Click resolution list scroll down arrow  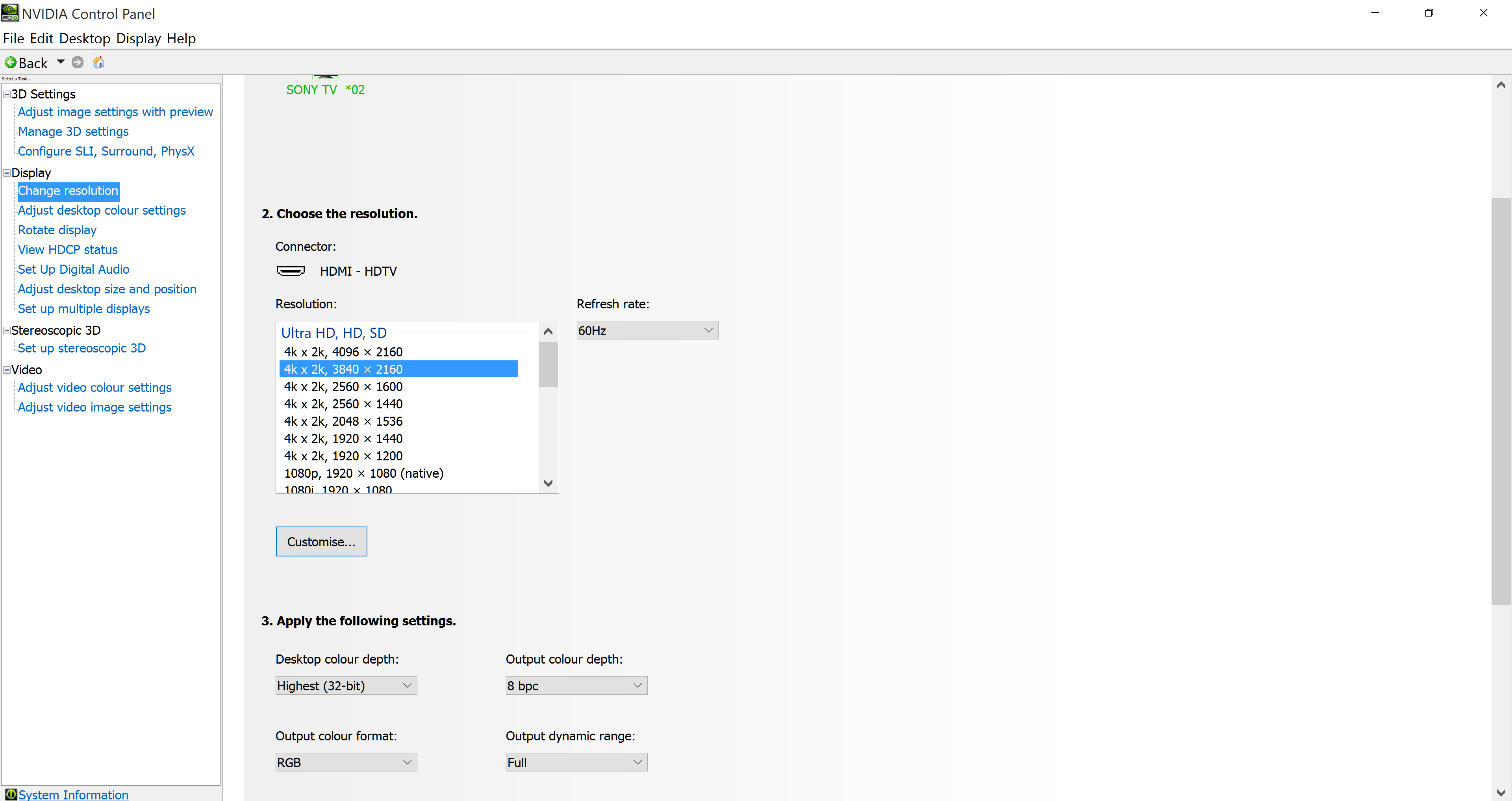coord(548,483)
